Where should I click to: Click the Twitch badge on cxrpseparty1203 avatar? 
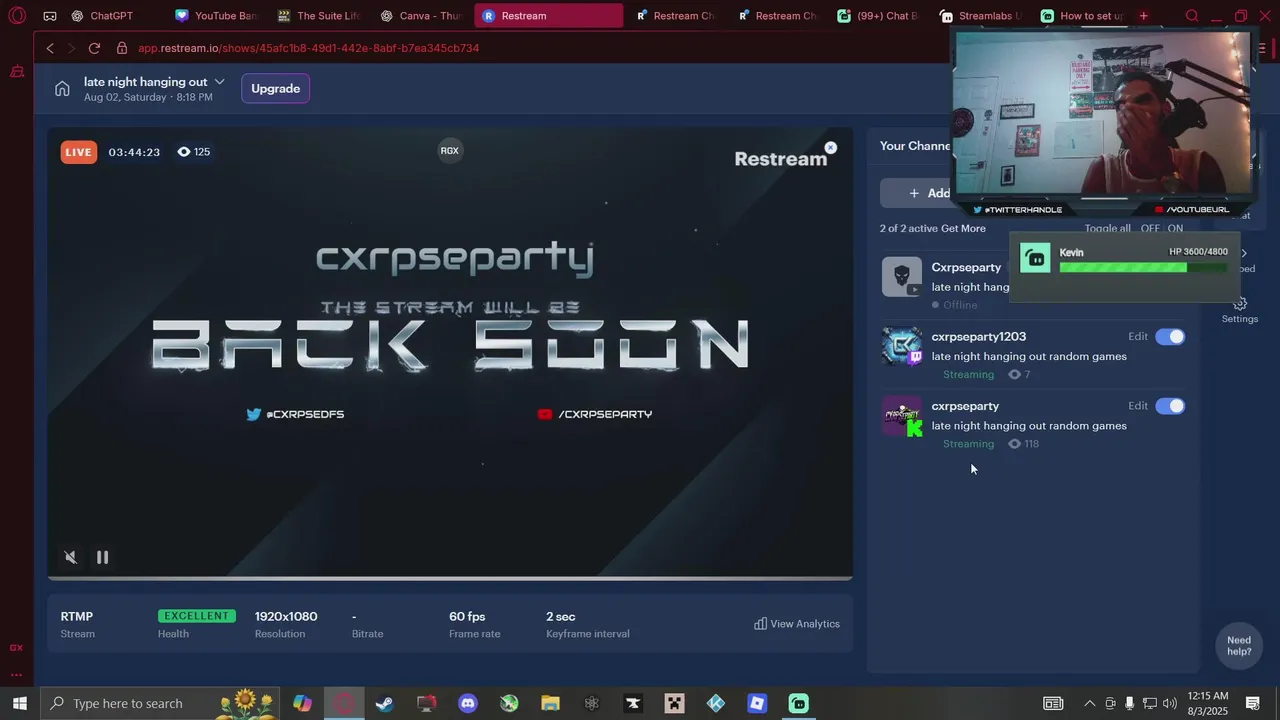915,356
